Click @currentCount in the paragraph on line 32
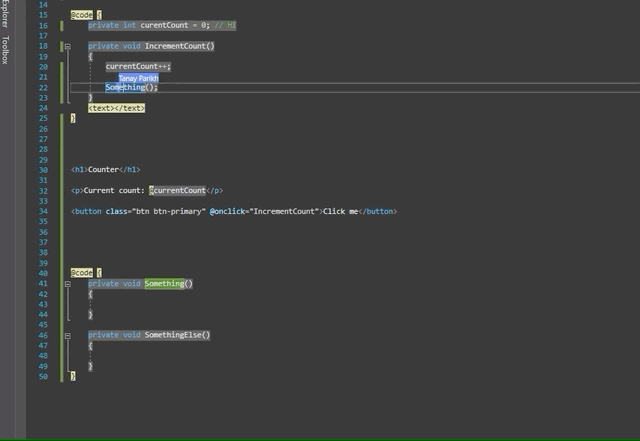640x441 pixels. [177, 191]
